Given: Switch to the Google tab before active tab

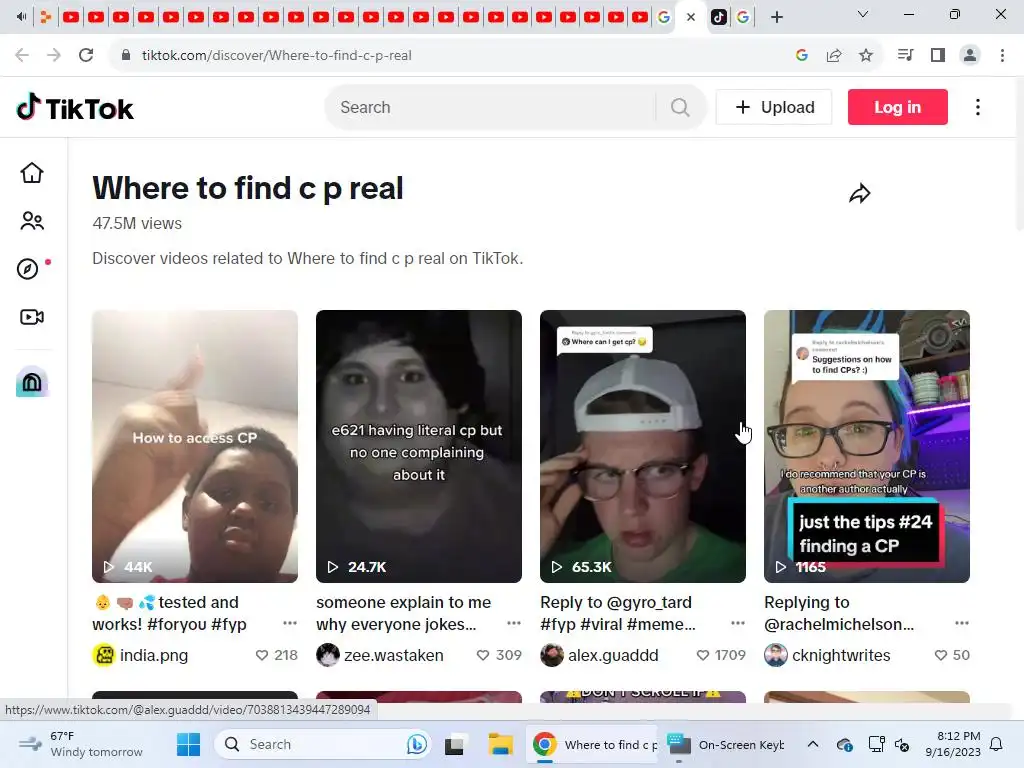Looking at the screenshot, I should coord(664,17).
